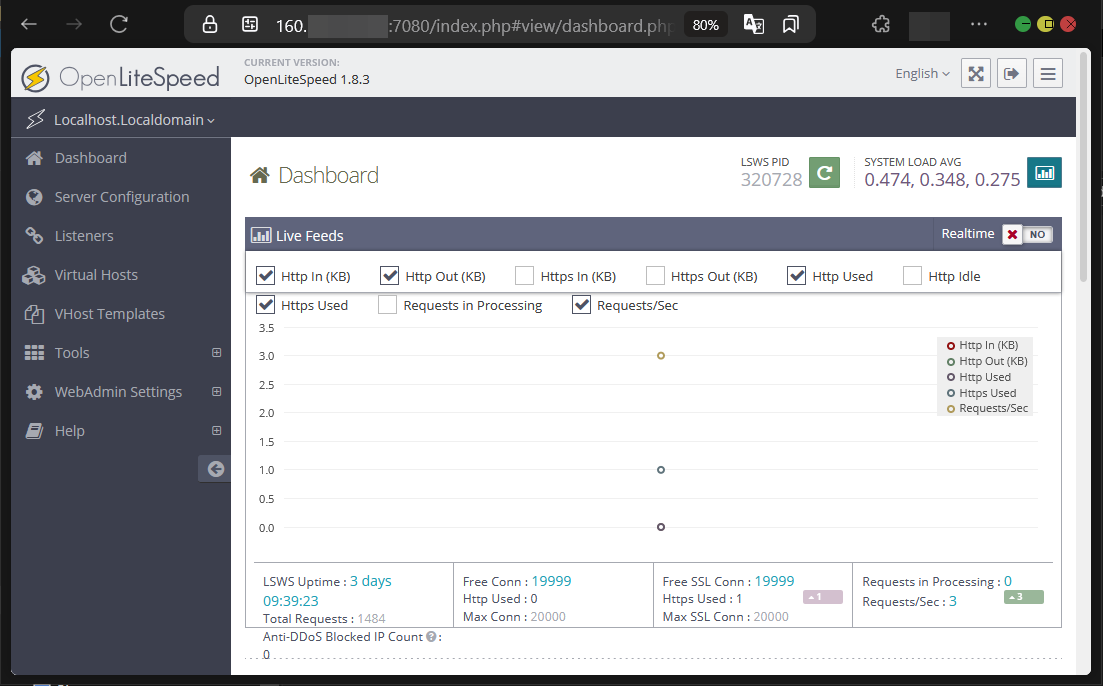
Task: Click the sign out icon in header
Action: click(x=1011, y=73)
